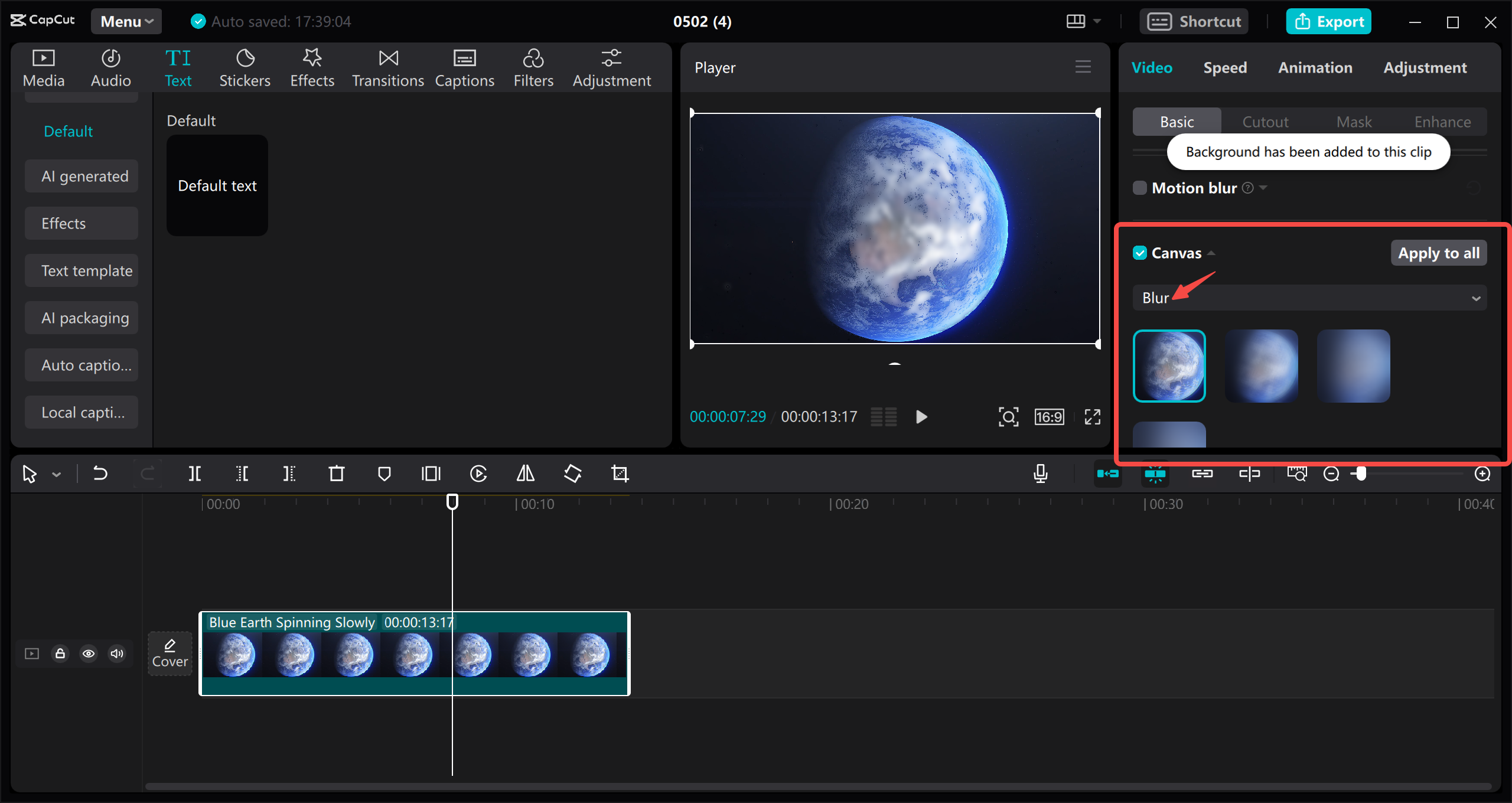
Task: Adjust the timeline zoom slider
Action: (x=1360, y=474)
